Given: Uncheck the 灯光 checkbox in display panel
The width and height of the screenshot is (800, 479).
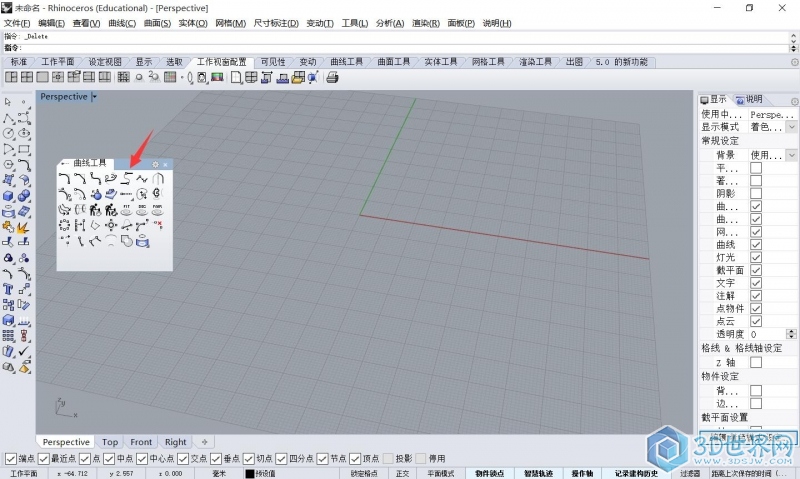Looking at the screenshot, I should [756, 257].
